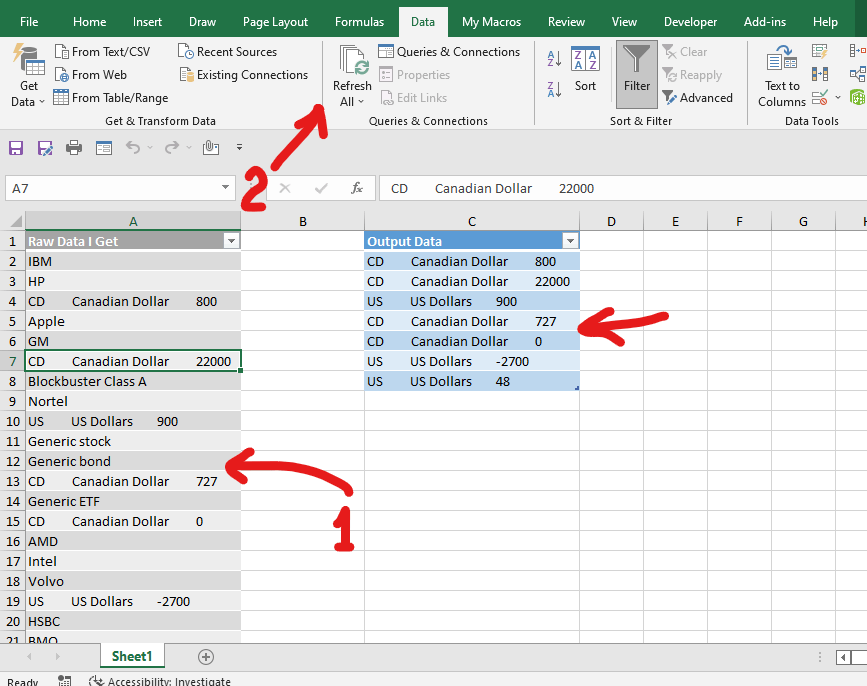Click the Flash Fill icon
867x686 pixels.
(820, 51)
